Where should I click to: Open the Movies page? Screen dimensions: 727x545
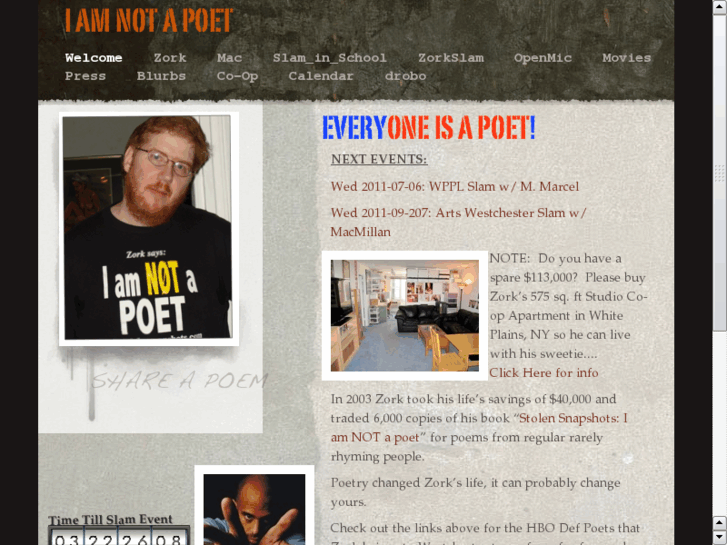626,58
